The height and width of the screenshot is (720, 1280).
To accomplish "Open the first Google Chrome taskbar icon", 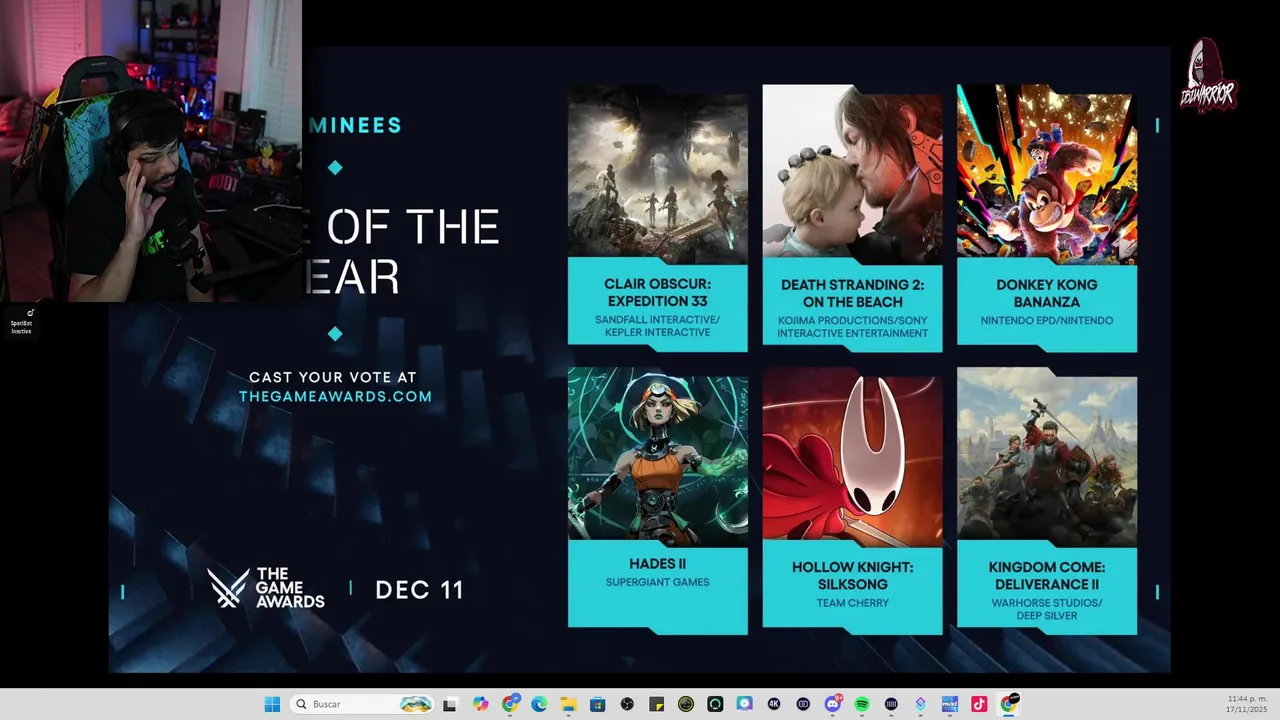I will coord(510,704).
